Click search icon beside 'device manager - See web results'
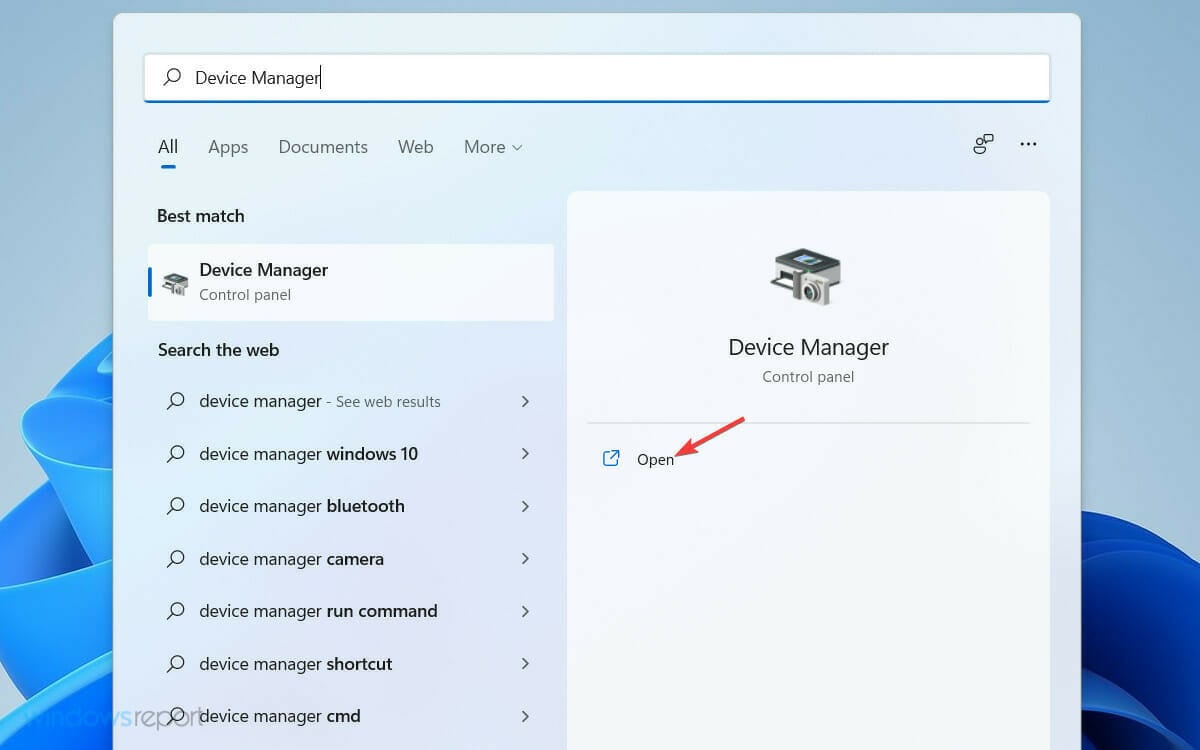 click(x=176, y=401)
